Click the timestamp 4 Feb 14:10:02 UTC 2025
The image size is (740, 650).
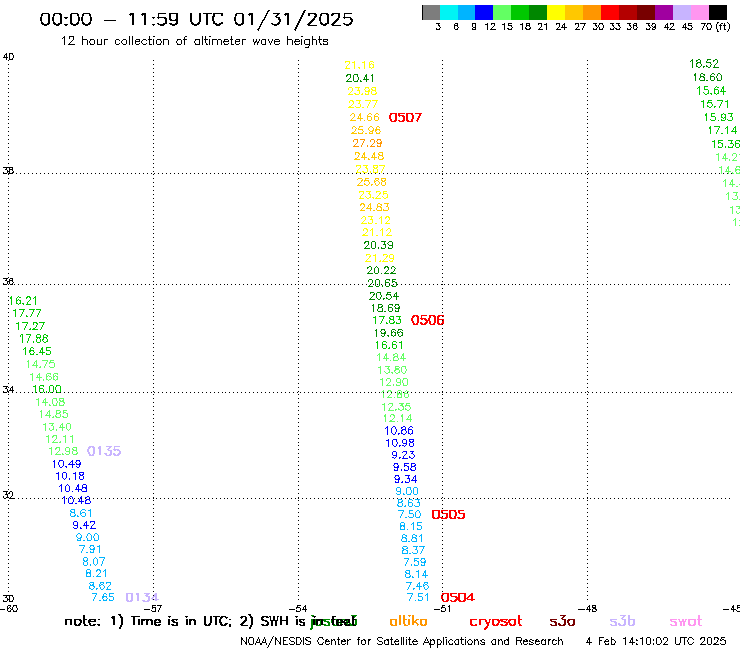tap(656, 642)
